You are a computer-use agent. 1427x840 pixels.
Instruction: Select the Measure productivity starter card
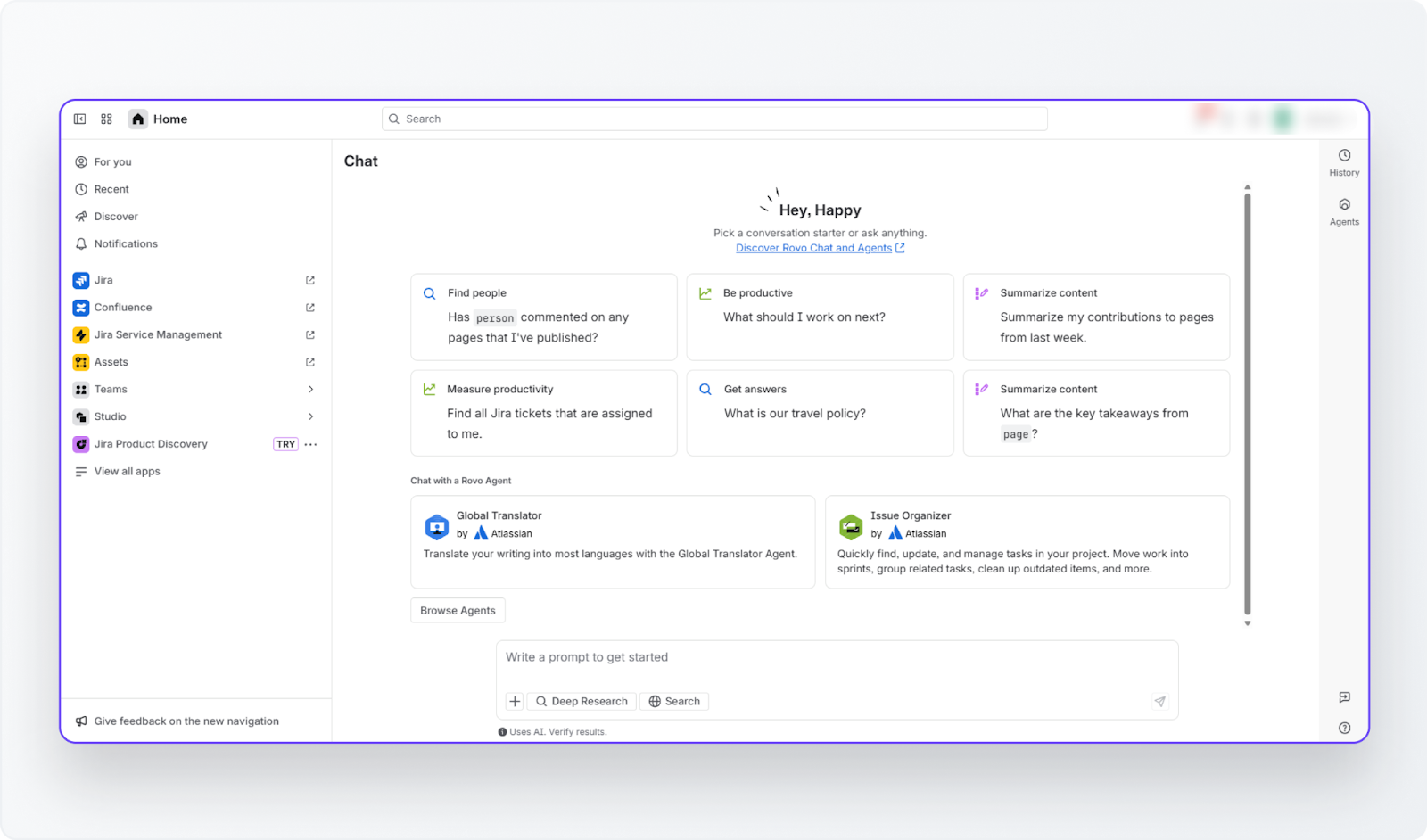[x=544, y=413]
